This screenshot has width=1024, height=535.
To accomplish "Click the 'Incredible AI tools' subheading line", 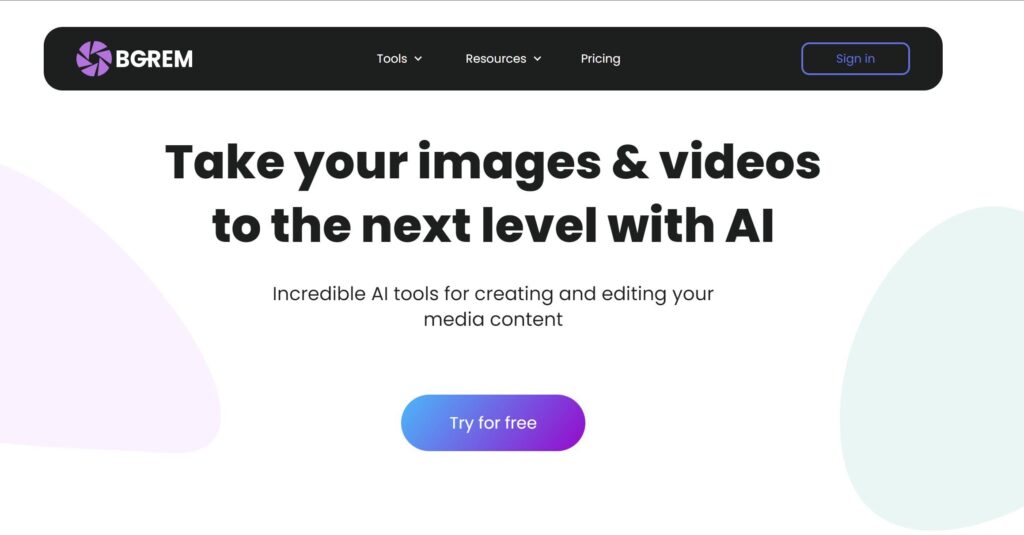I will click(x=493, y=294).
